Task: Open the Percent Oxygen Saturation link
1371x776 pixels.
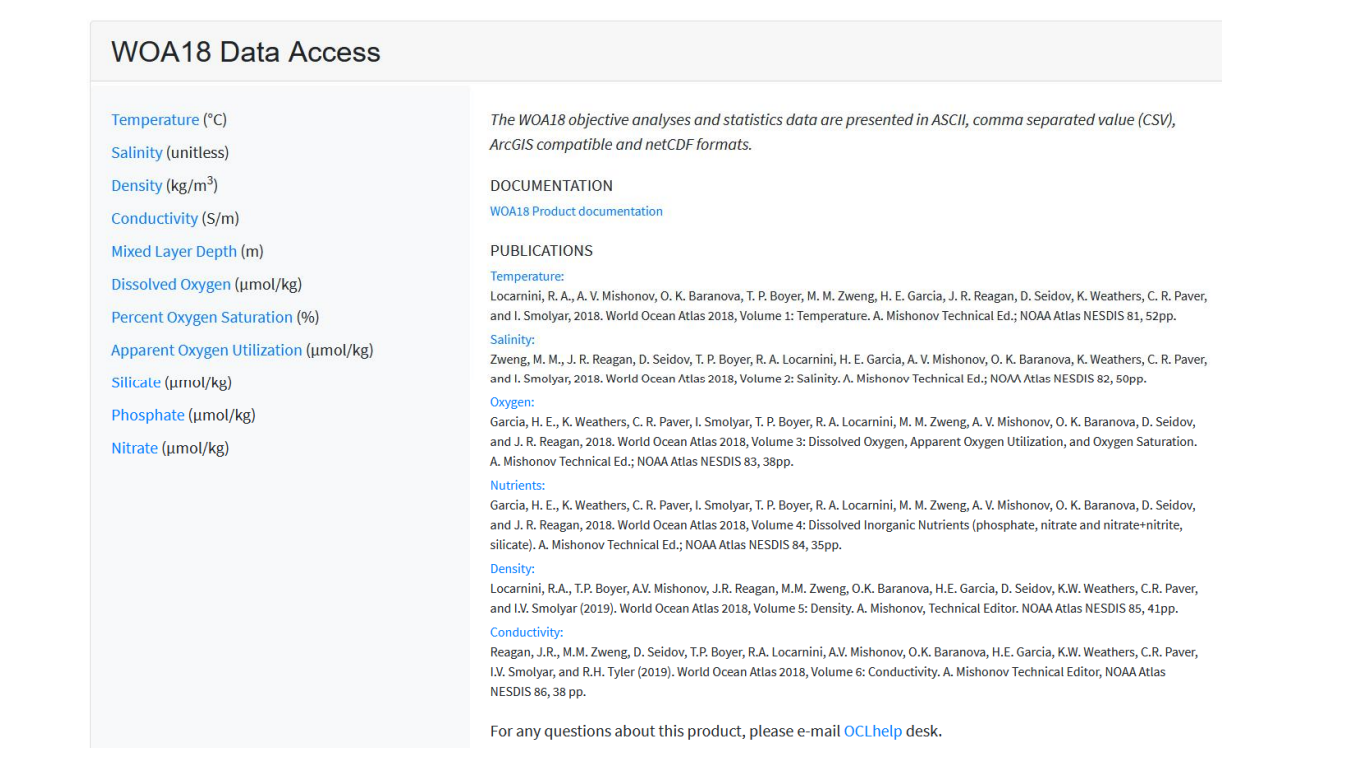Action: pos(202,318)
